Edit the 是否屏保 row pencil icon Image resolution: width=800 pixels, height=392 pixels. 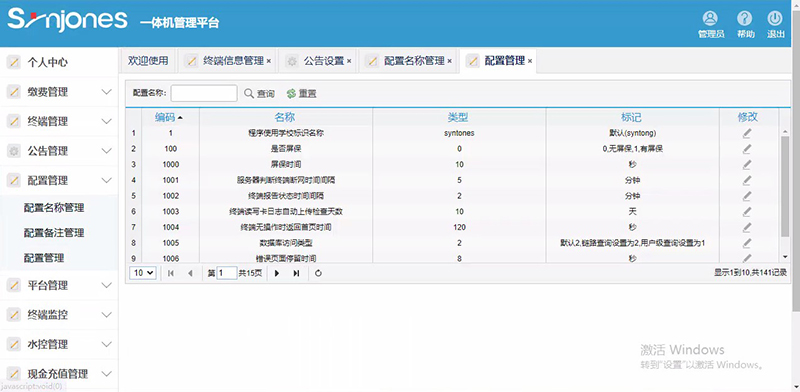tap(747, 149)
